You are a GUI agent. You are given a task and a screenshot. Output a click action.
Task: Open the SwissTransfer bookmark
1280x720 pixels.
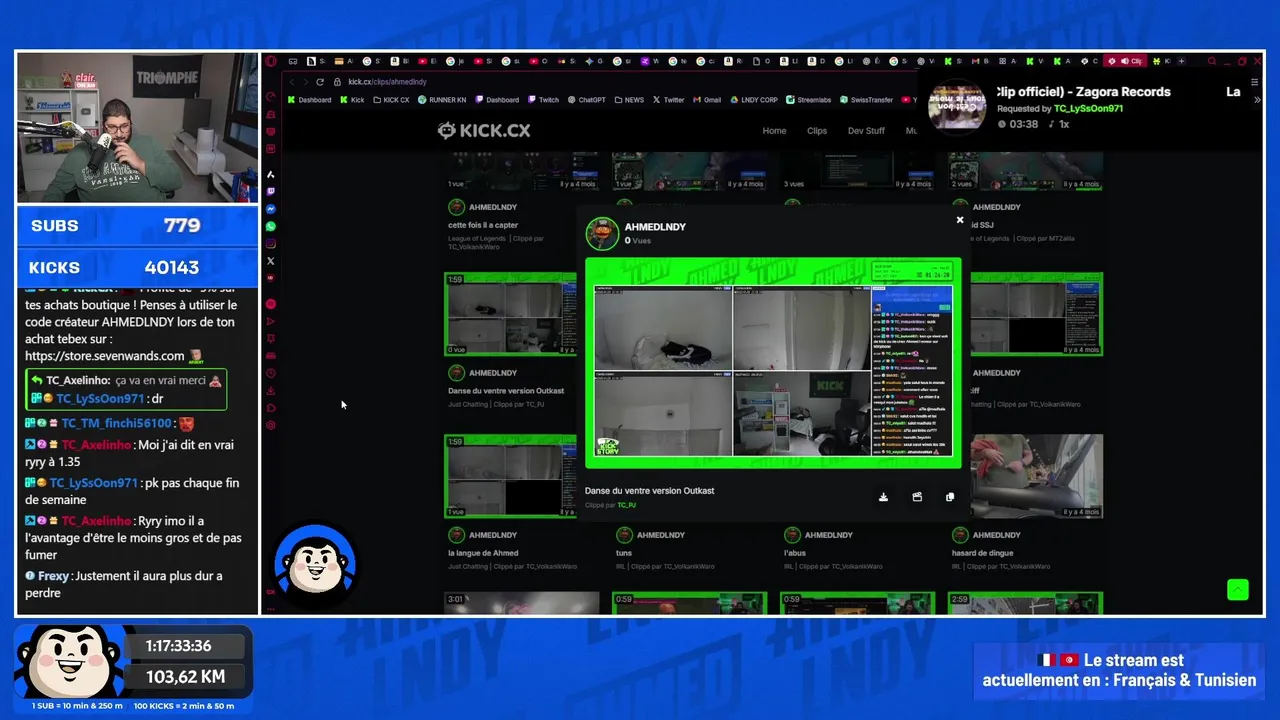point(866,100)
